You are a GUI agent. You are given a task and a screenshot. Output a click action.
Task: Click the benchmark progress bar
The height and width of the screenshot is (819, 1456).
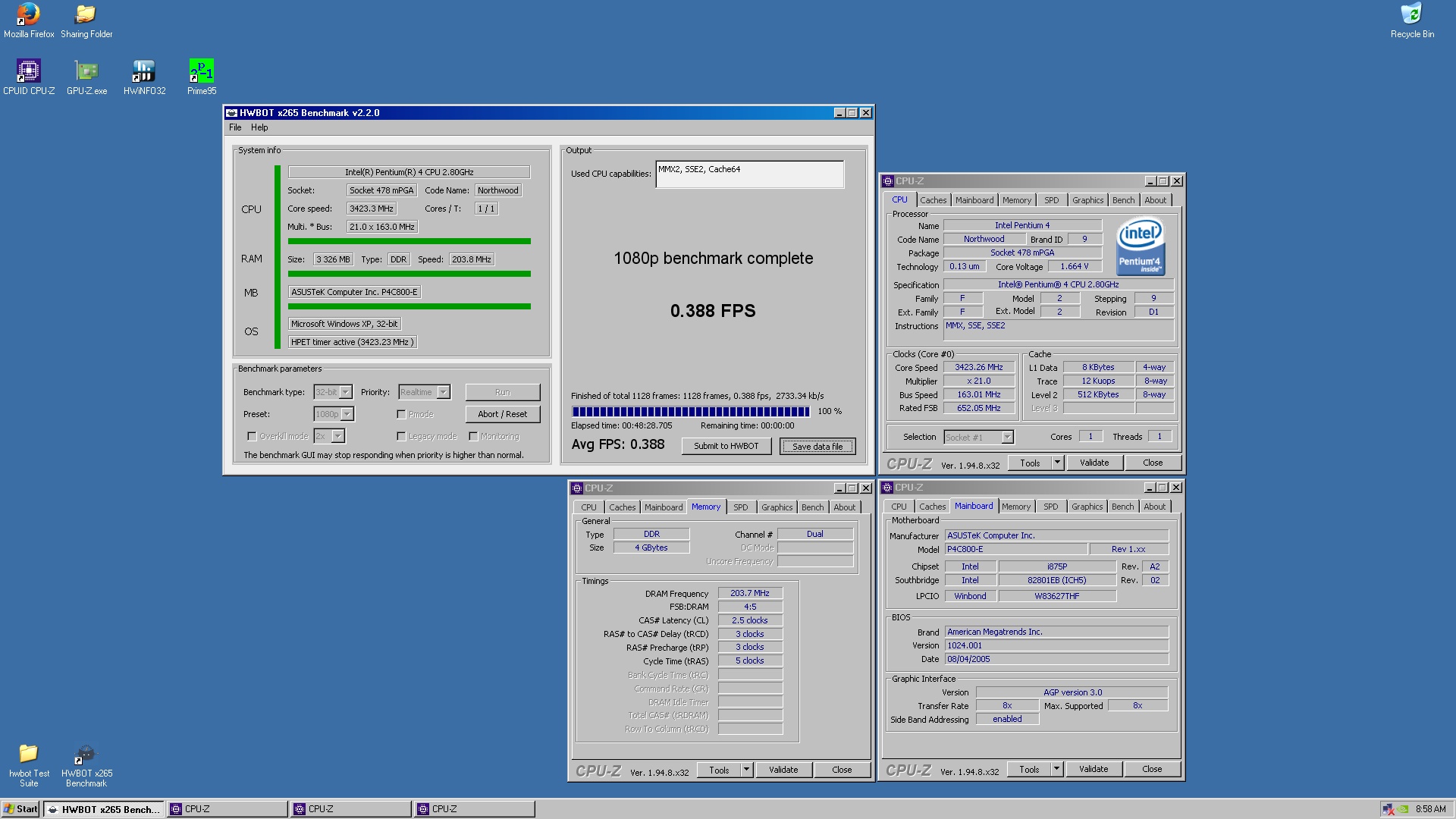click(x=691, y=412)
